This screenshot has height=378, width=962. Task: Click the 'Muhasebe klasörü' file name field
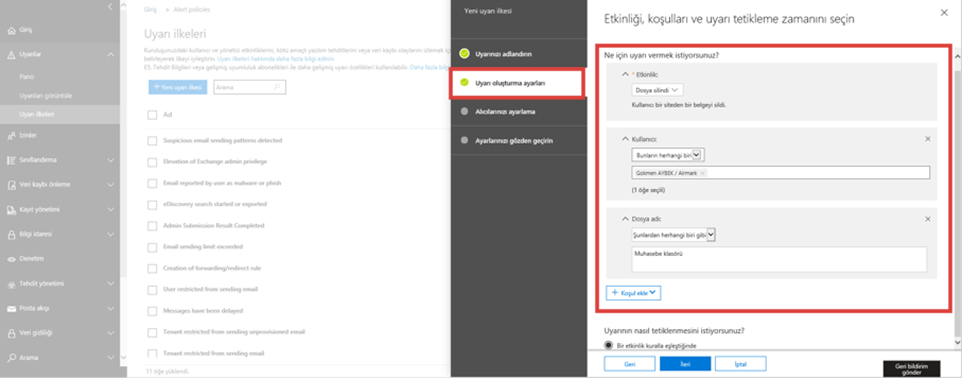(x=779, y=259)
